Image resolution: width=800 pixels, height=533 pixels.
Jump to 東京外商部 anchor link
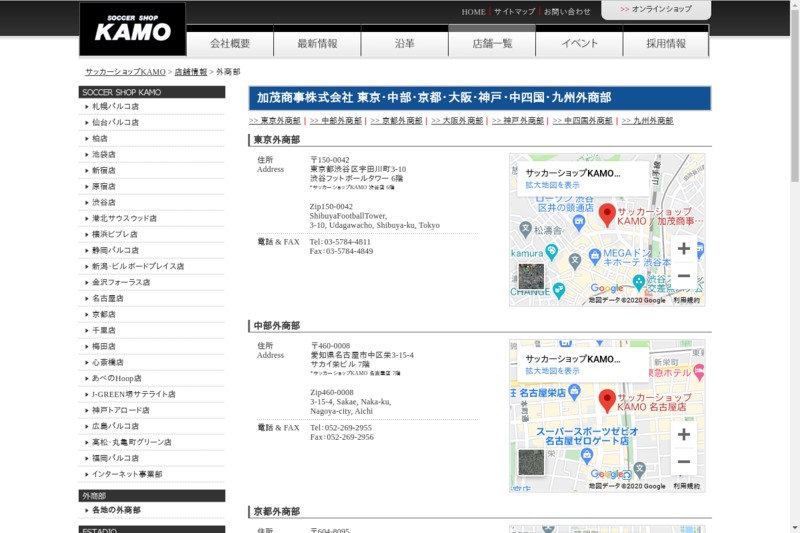point(274,121)
